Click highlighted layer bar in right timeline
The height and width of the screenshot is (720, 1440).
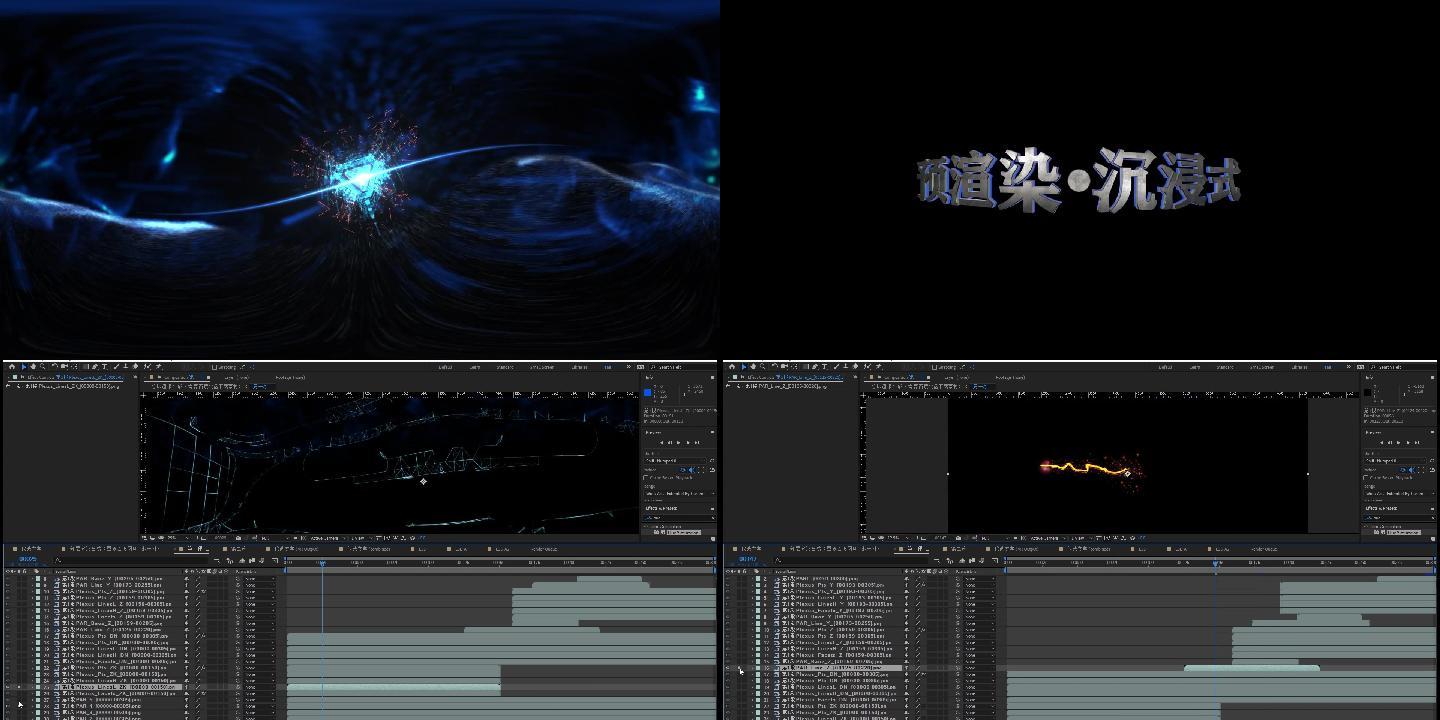[1252, 668]
